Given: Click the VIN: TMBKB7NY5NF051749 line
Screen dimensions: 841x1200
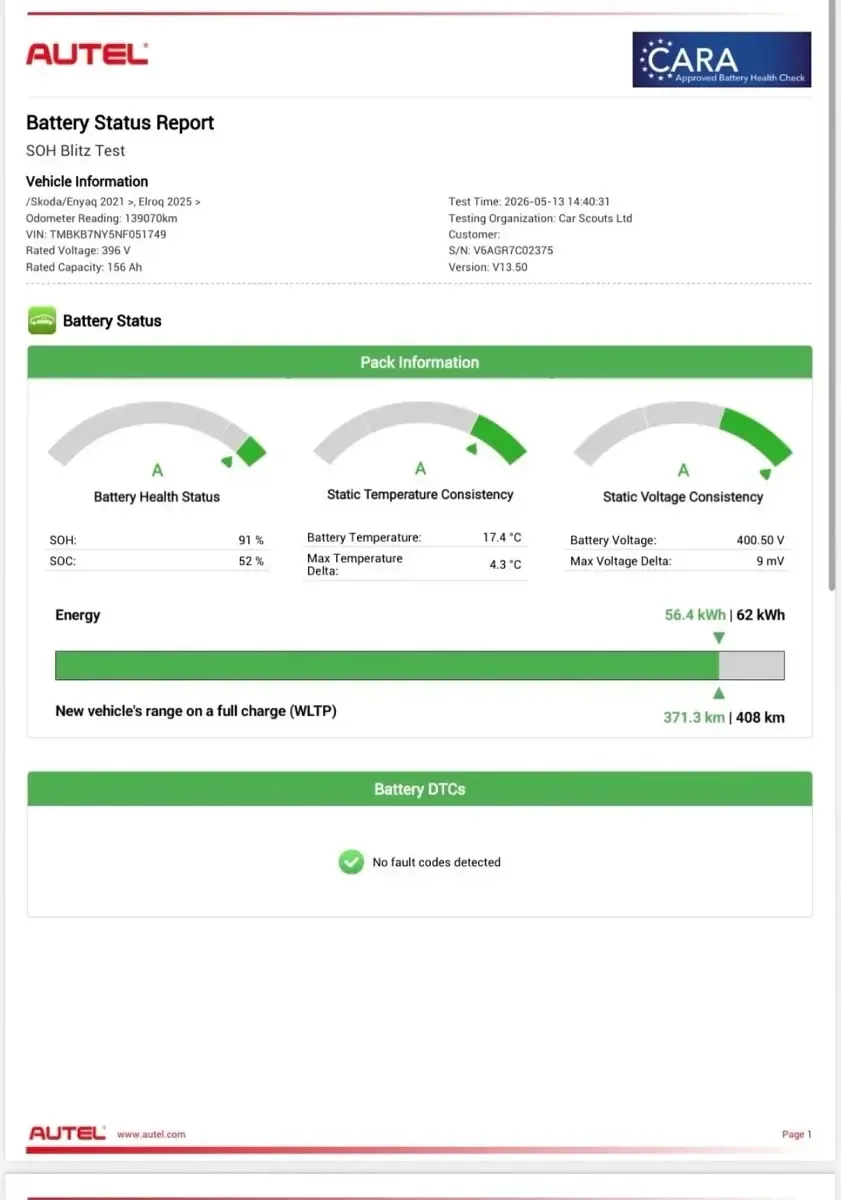Looking at the screenshot, I should tap(96, 234).
